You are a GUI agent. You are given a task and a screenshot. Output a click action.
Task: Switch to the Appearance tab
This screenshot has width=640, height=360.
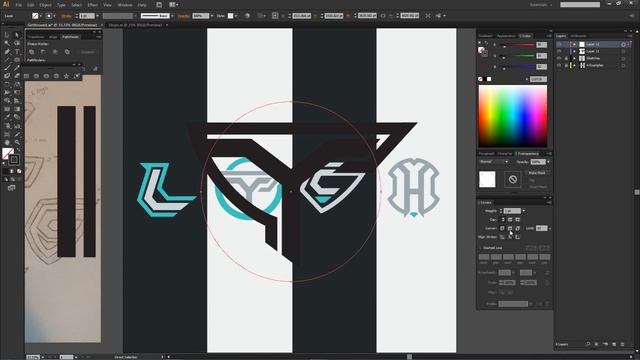point(506,36)
